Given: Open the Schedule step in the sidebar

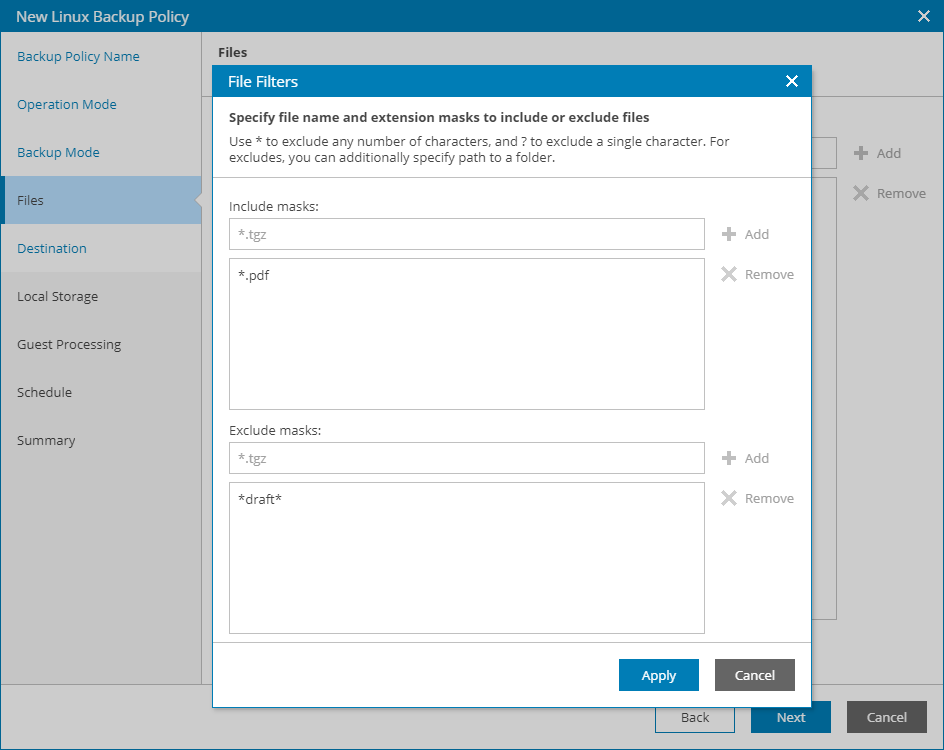Looking at the screenshot, I should pyautogui.click(x=44, y=392).
